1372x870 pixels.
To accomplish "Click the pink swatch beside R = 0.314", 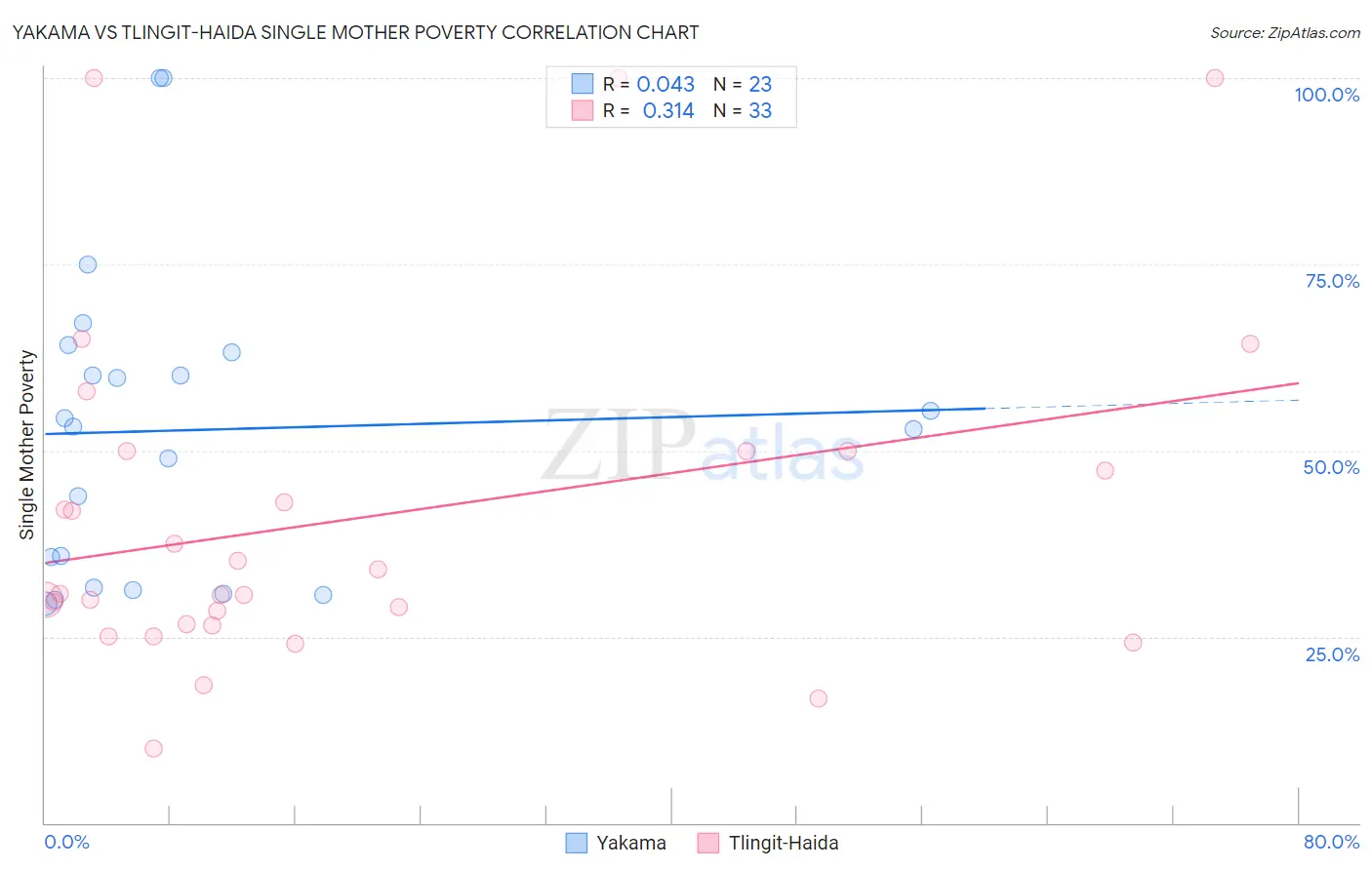I will pos(583,110).
